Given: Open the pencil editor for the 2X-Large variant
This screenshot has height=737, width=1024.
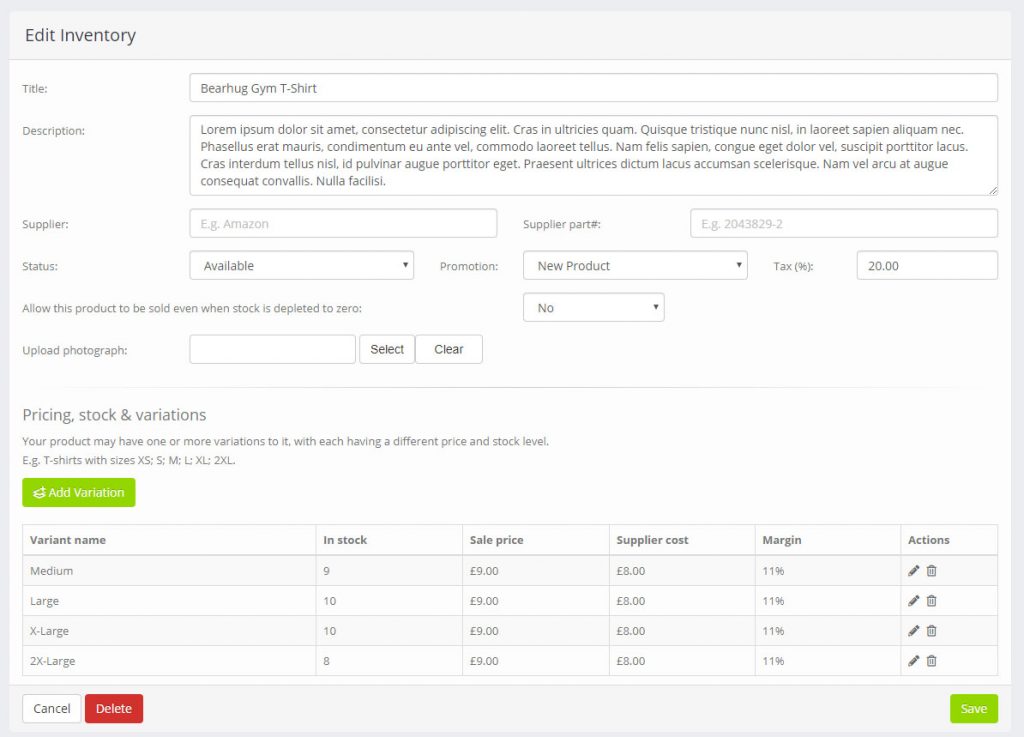Looking at the screenshot, I should pos(913,660).
